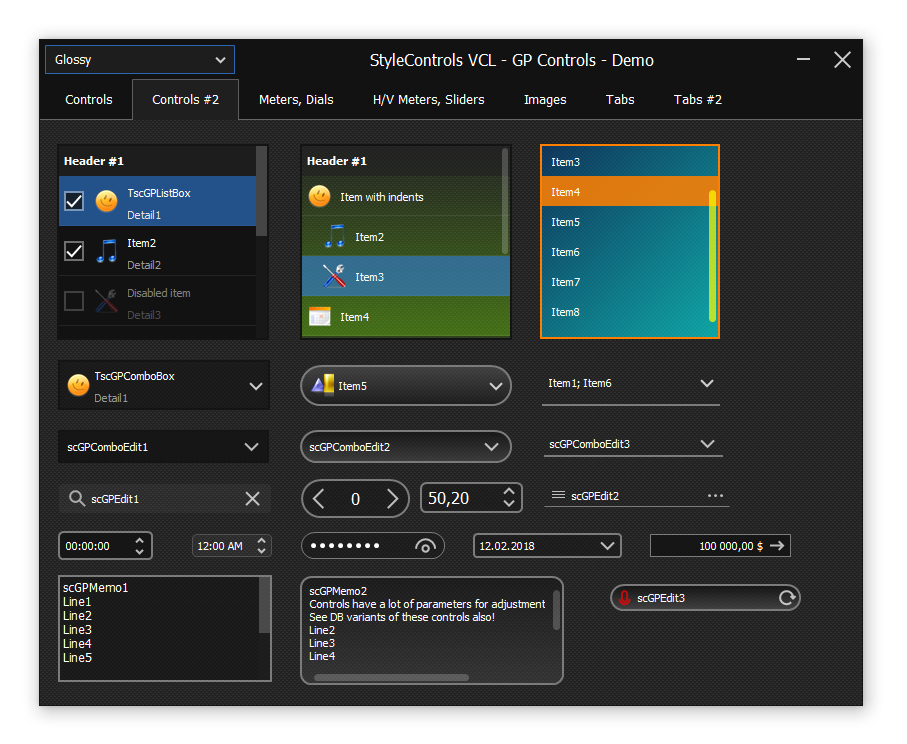Click the password field with dots

coord(373,546)
